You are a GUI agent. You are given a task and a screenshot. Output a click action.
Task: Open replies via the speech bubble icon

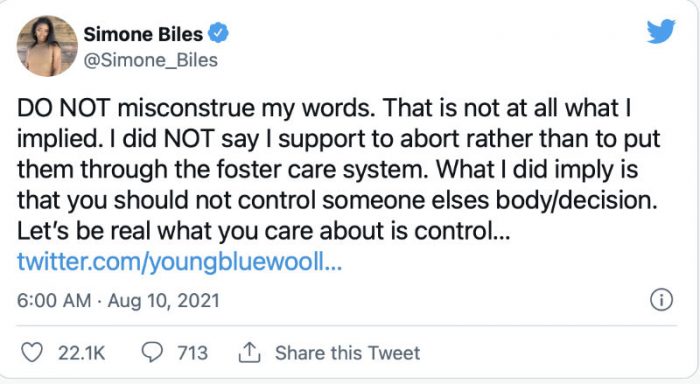pyautogui.click(x=152, y=352)
